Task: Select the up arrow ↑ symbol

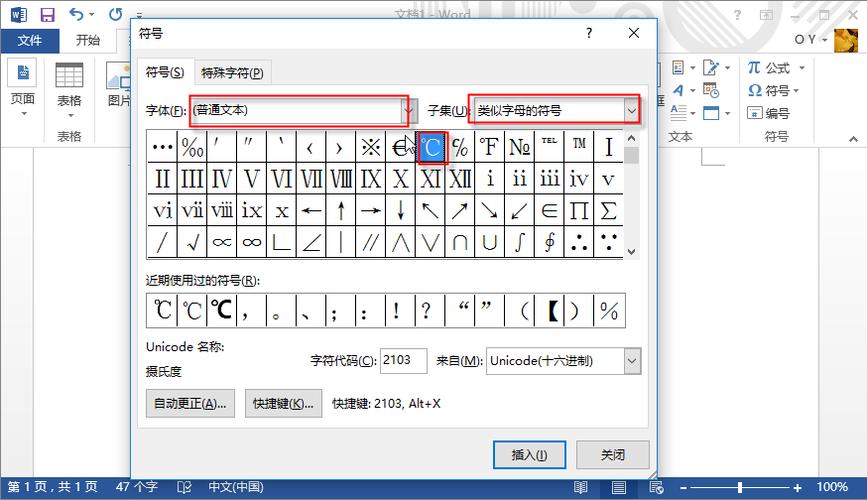Action: click(341, 210)
